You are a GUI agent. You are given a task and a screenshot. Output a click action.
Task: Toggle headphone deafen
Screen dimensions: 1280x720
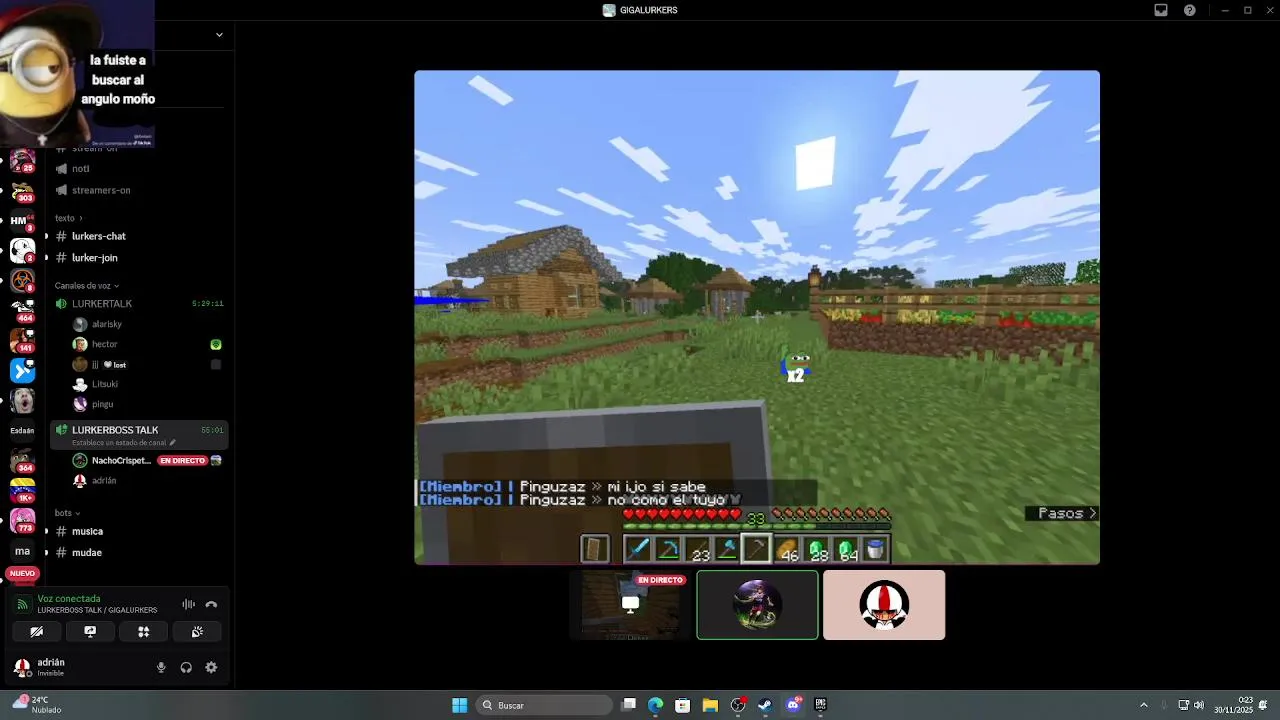pos(186,667)
